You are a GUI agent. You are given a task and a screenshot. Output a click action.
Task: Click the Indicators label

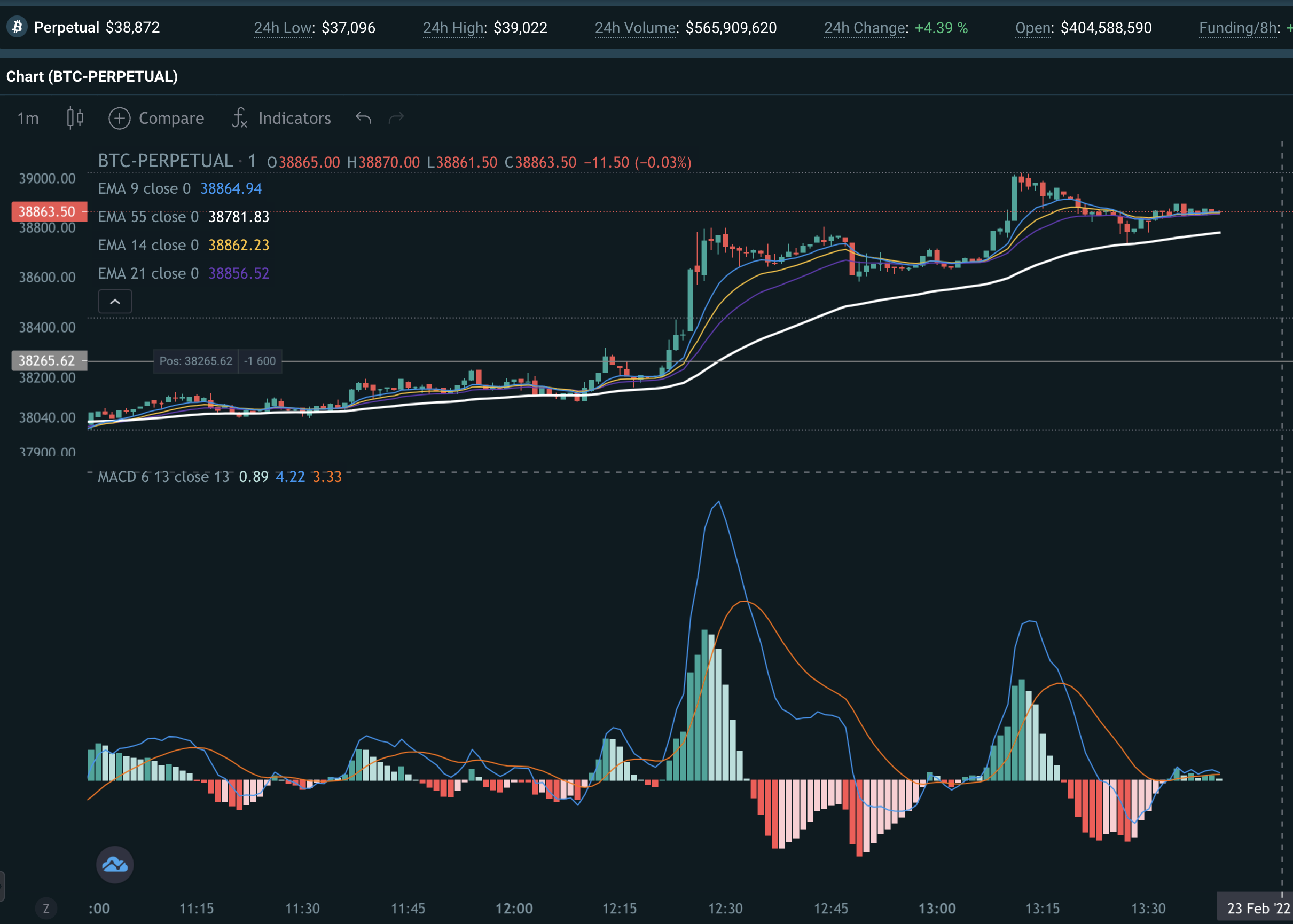click(x=294, y=119)
